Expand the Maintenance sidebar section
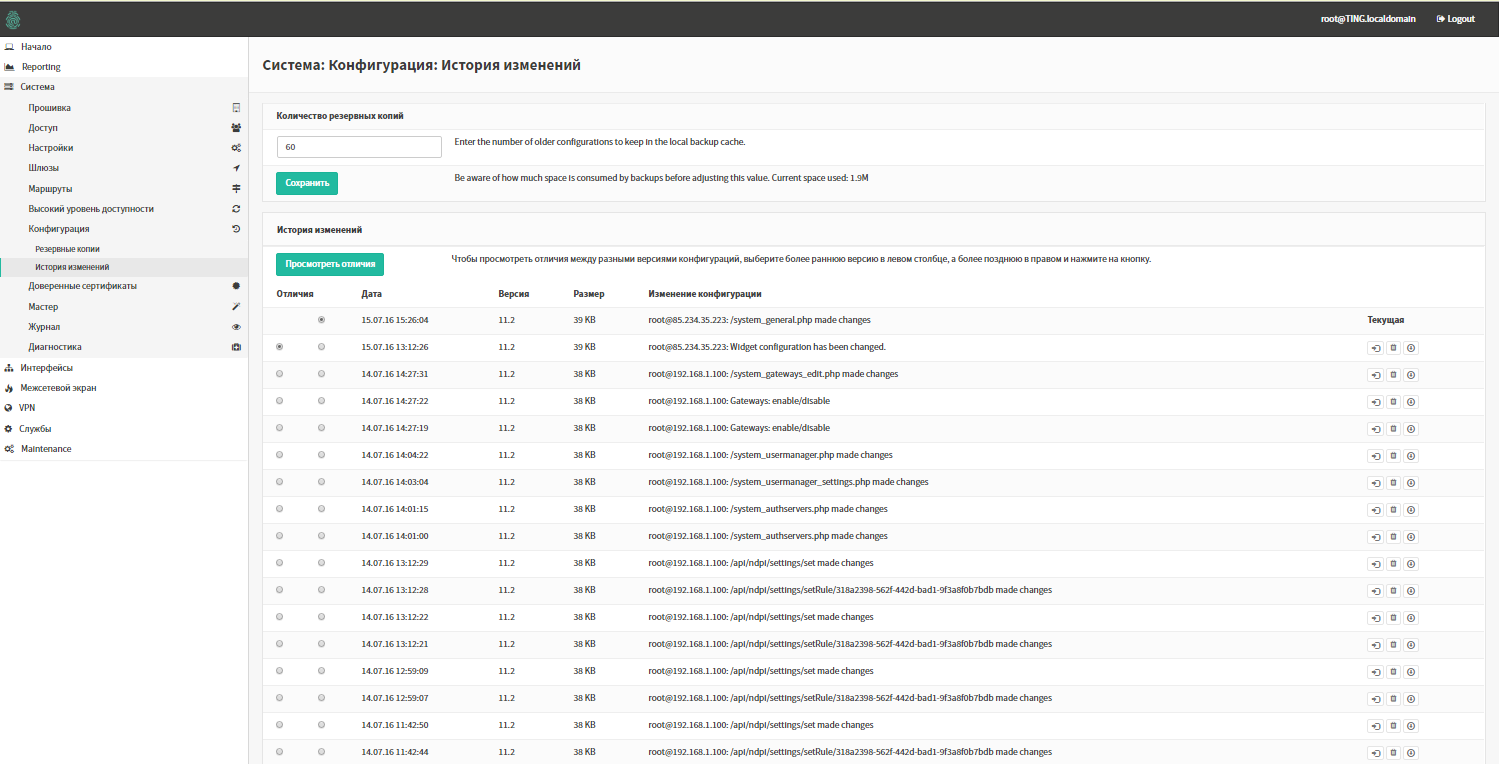The image size is (1499, 764). [x=46, y=449]
